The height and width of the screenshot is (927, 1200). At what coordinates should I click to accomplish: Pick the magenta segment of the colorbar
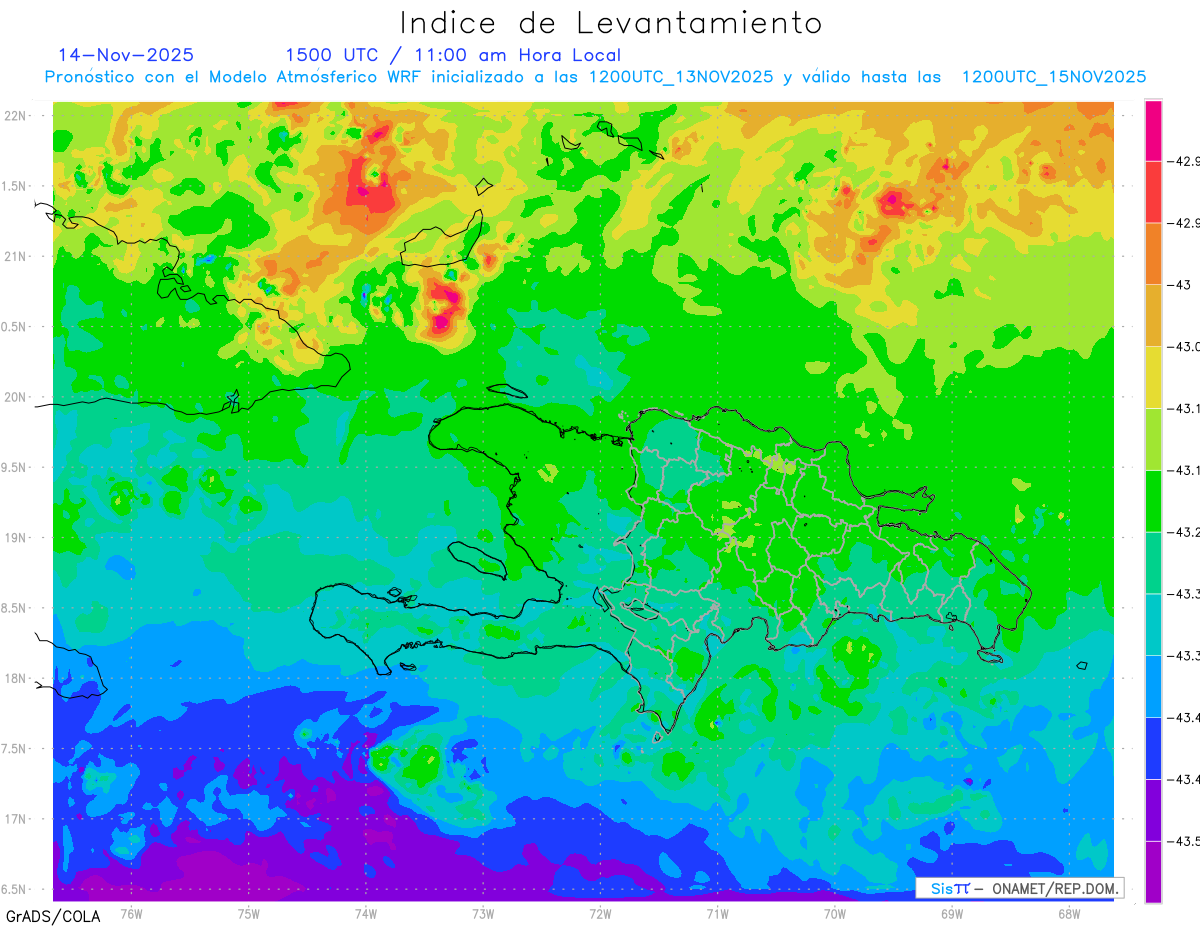1153,130
